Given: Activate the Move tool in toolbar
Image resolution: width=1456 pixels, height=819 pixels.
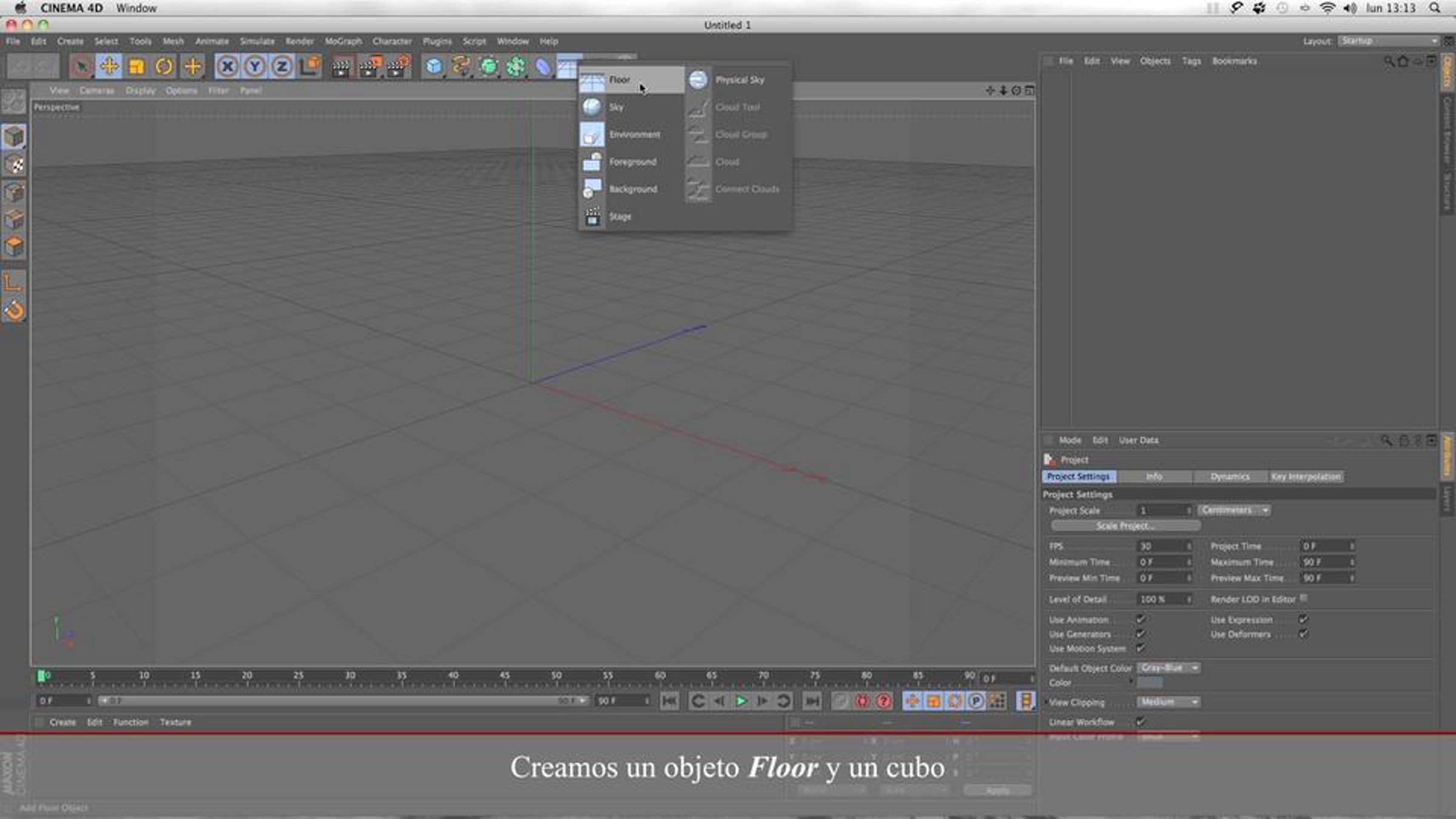Looking at the screenshot, I should tap(109, 66).
